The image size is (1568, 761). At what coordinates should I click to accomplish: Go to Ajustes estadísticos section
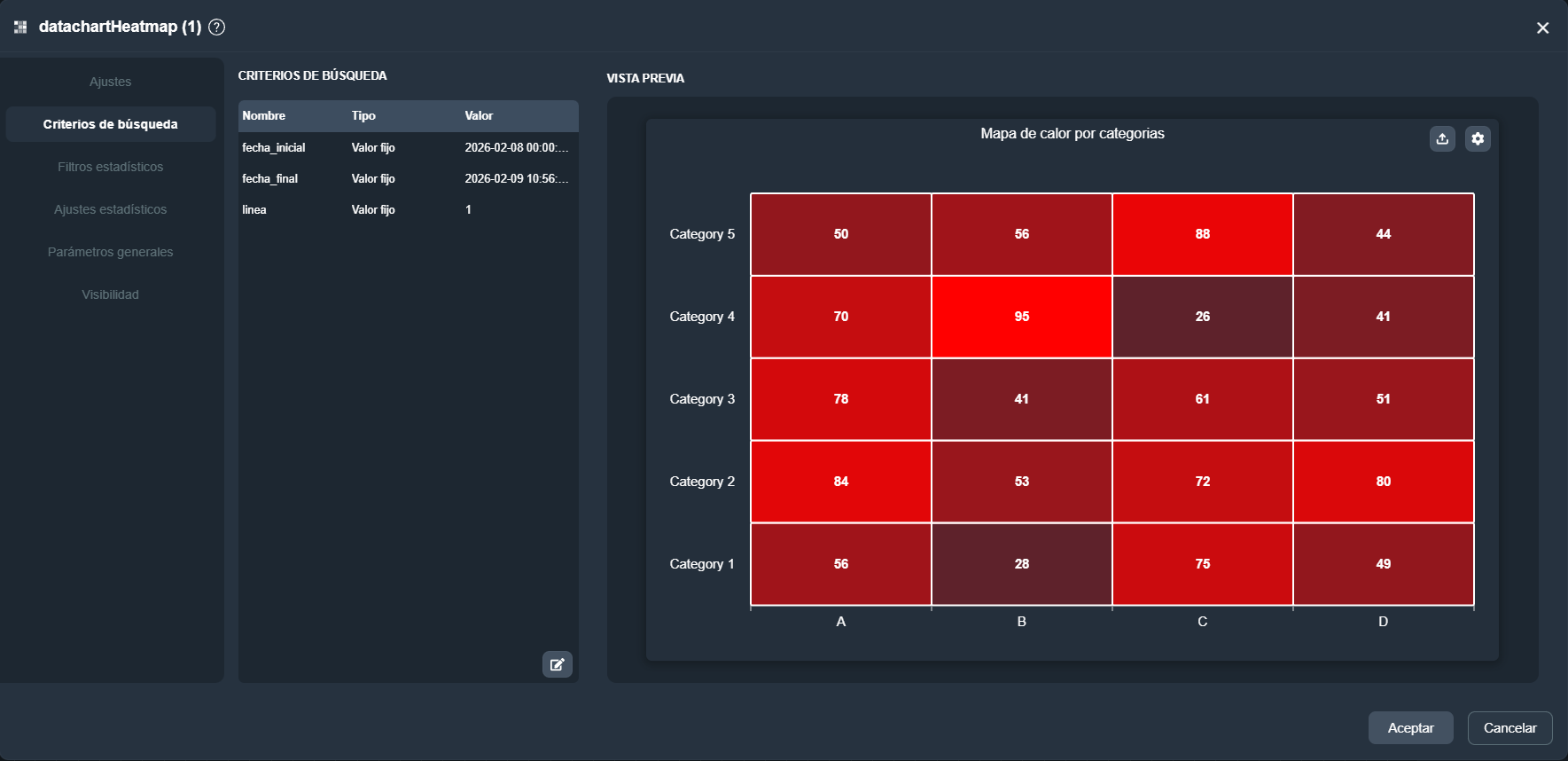click(x=111, y=209)
